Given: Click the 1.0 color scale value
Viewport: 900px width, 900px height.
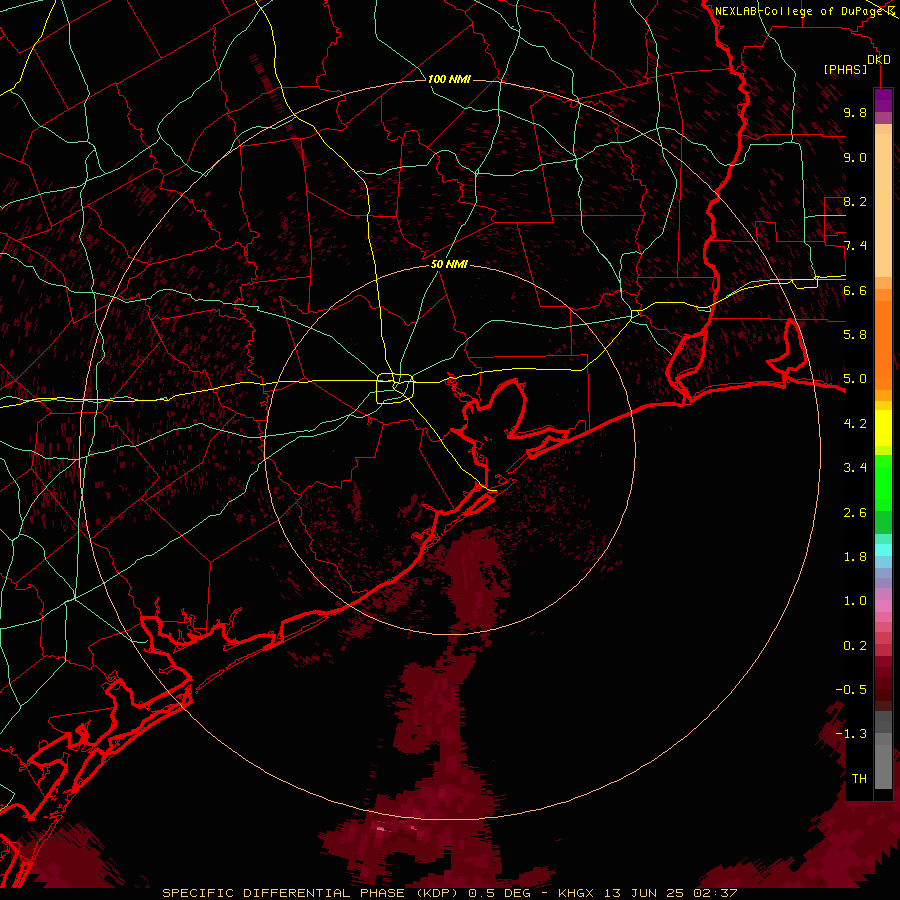Looking at the screenshot, I should [x=855, y=601].
